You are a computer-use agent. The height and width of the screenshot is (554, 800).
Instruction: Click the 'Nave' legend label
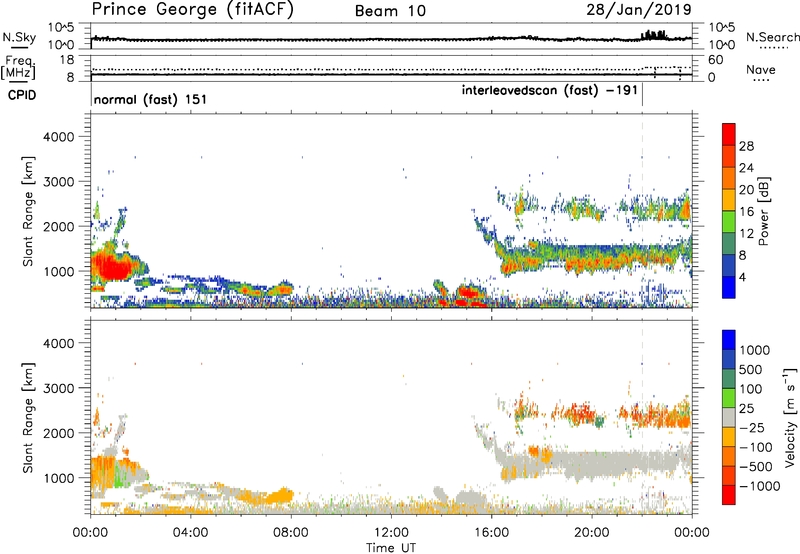click(761, 69)
